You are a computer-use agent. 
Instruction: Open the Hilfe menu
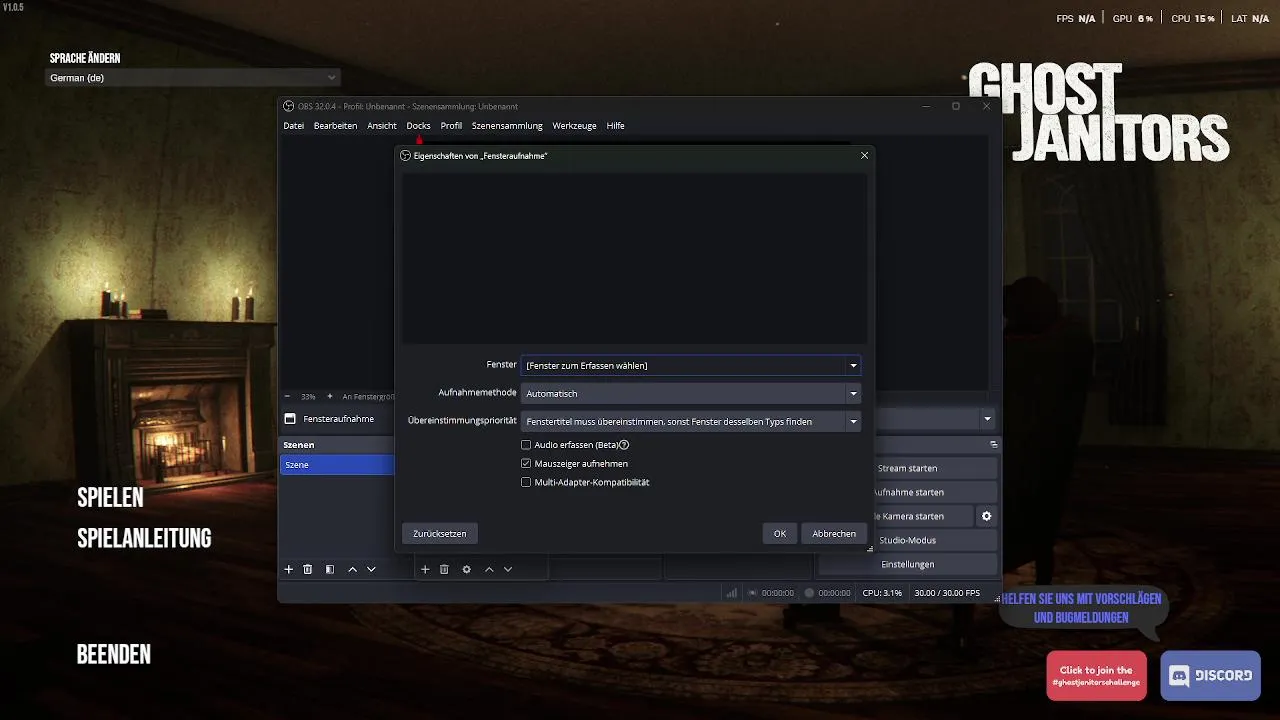click(x=615, y=126)
